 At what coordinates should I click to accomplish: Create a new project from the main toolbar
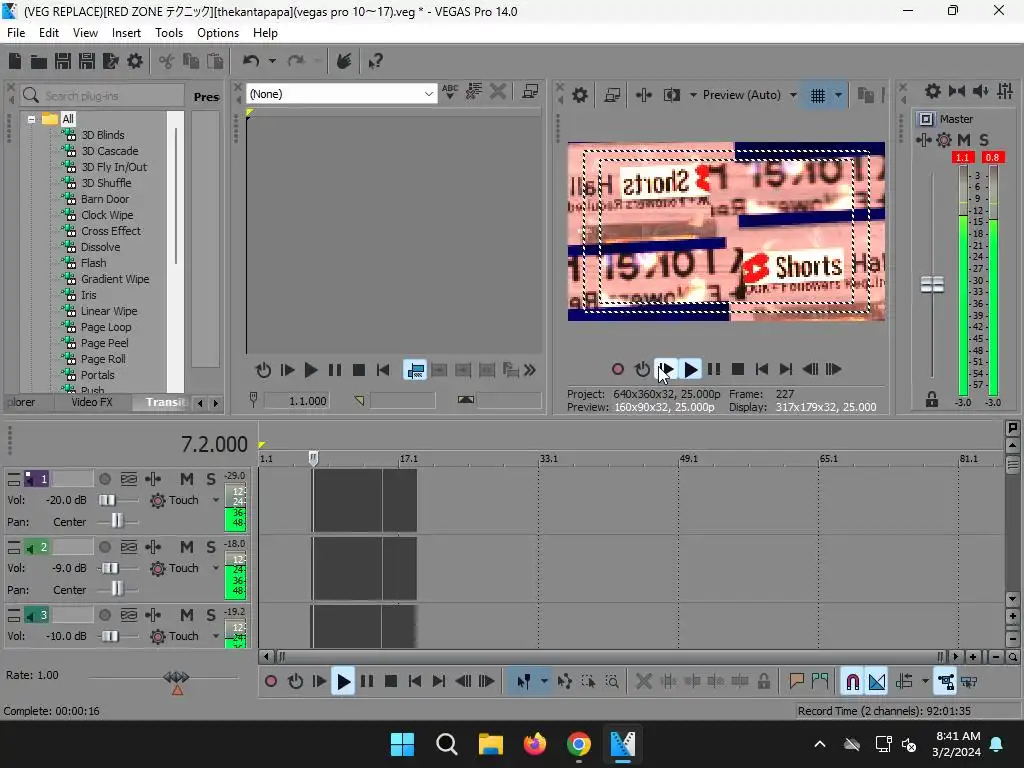click(x=15, y=61)
